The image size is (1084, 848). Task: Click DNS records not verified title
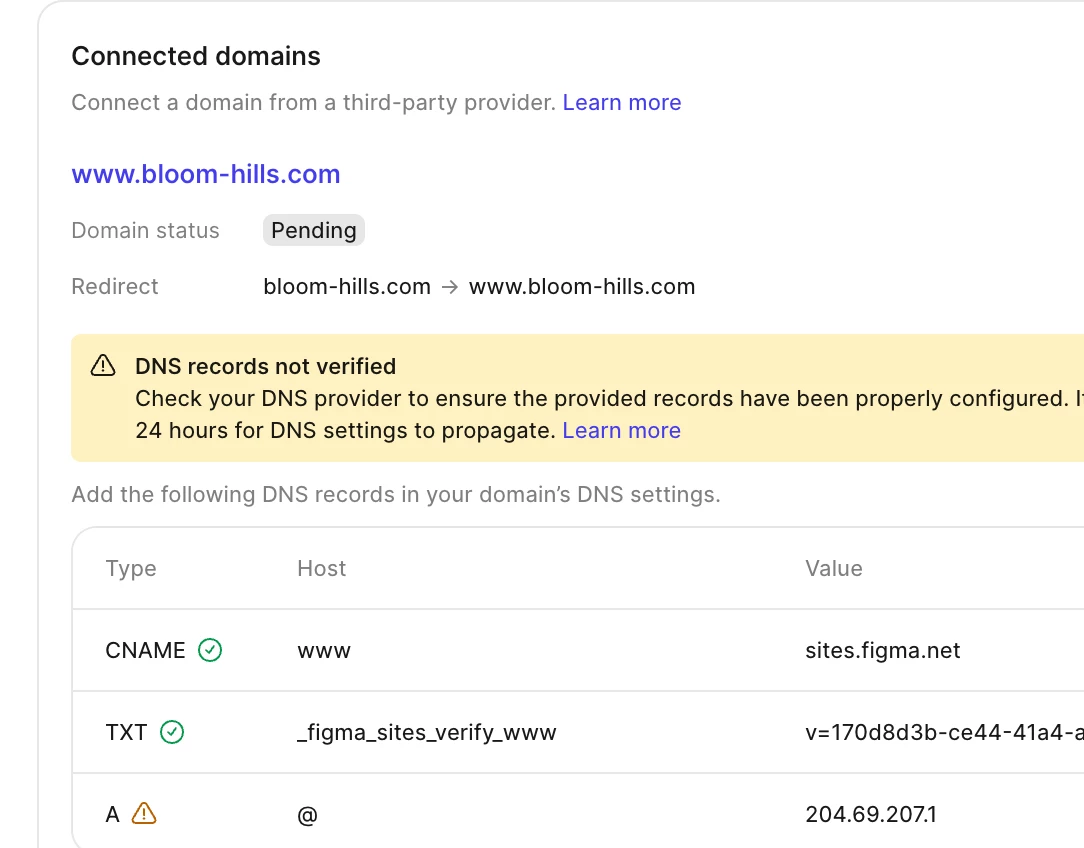(265, 366)
